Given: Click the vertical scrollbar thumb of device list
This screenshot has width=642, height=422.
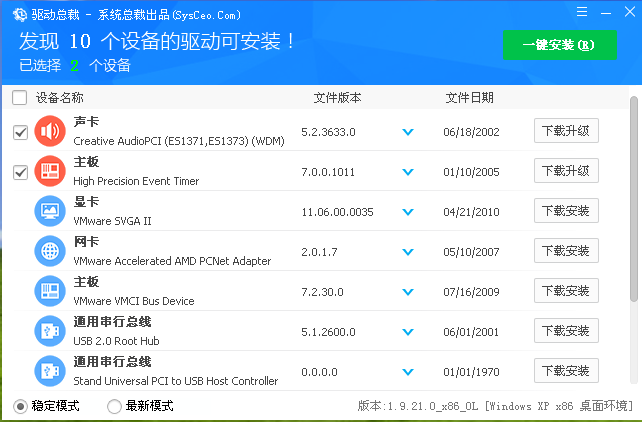Looking at the screenshot, I should point(634,199).
